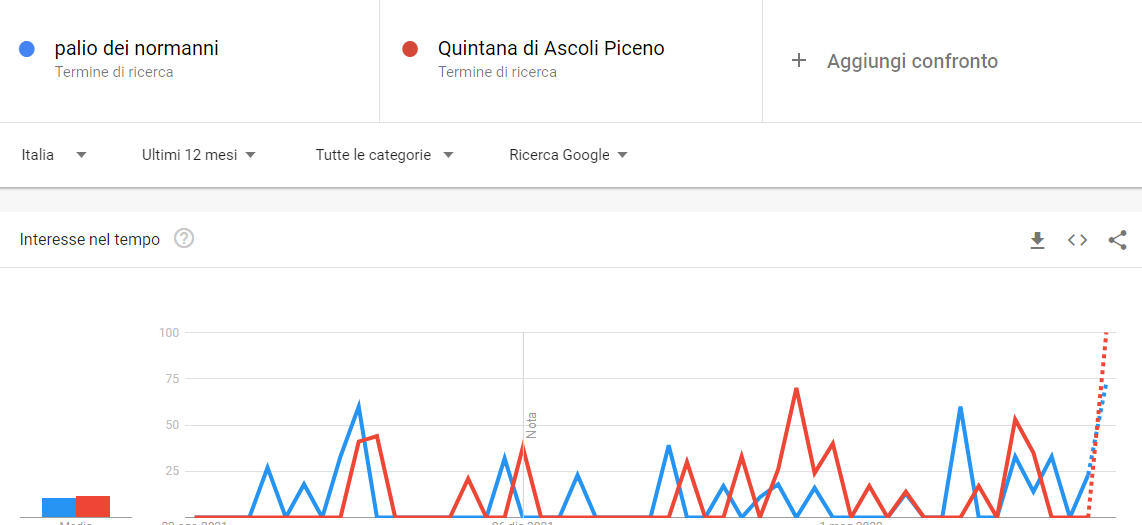The width and height of the screenshot is (1142, 525).
Task: Open the Tutte le categorie dropdown
Action: (x=385, y=154)
